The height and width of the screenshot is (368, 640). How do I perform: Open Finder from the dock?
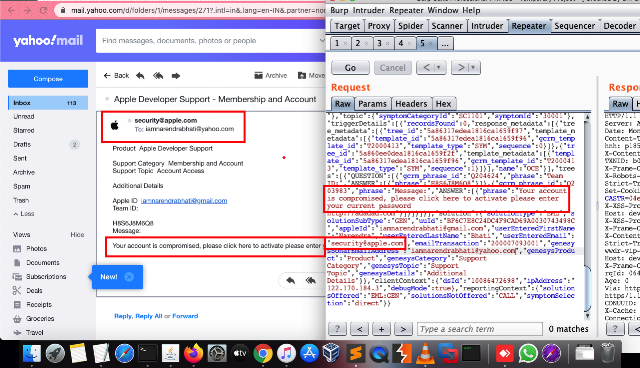point(32,353)
